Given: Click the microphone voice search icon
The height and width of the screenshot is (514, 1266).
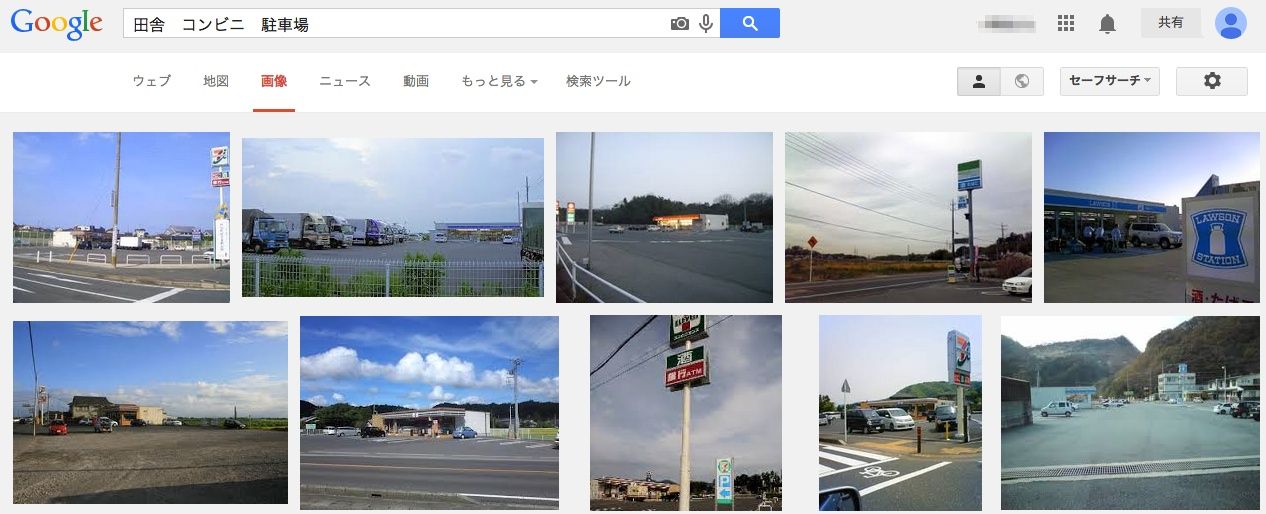Looking at the screenshot, I should 706,23.
